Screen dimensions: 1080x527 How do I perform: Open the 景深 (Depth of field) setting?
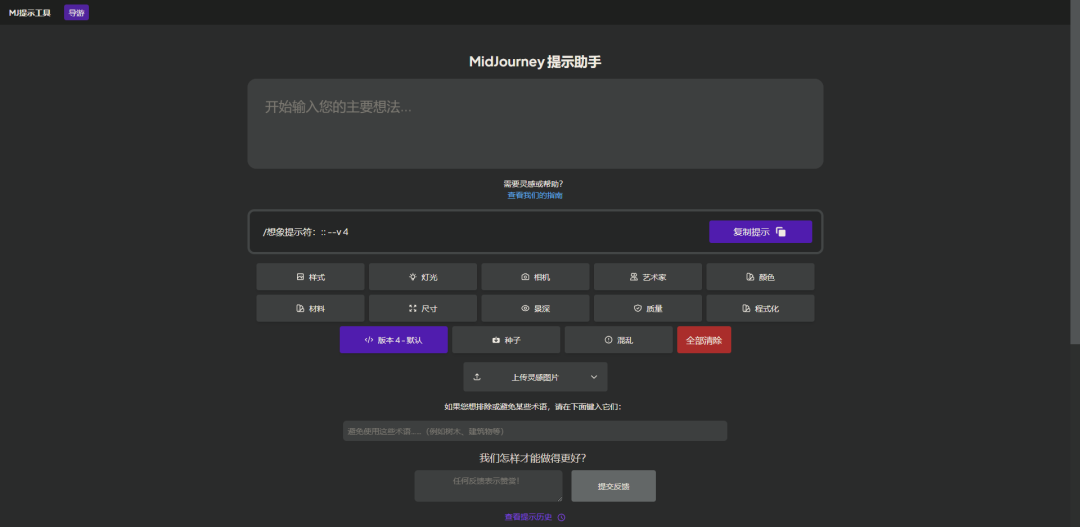[x=535, y=308]
